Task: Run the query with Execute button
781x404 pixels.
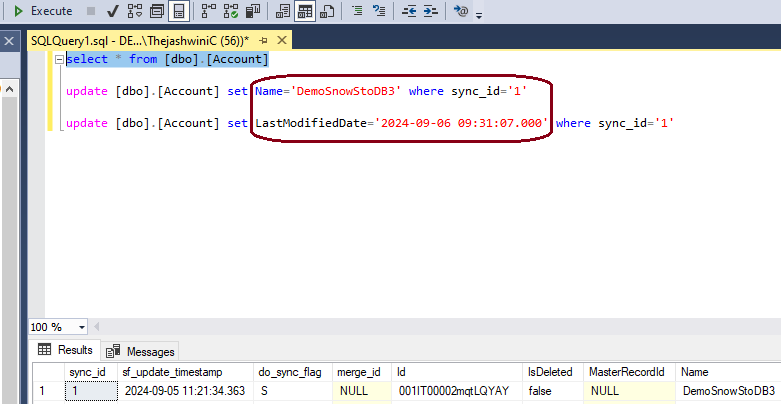Action: tap(42, 11)
